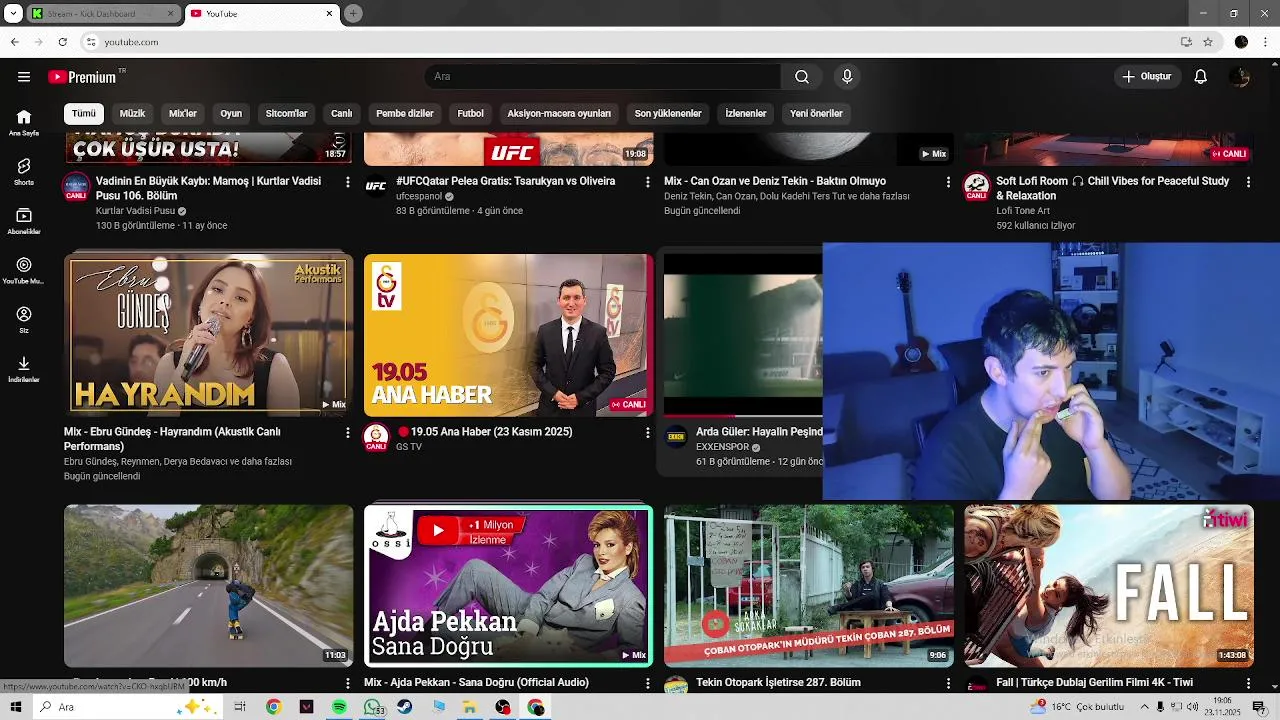
Task: Open options for Ajda Pekkan mix
Action: pos(647,684)
